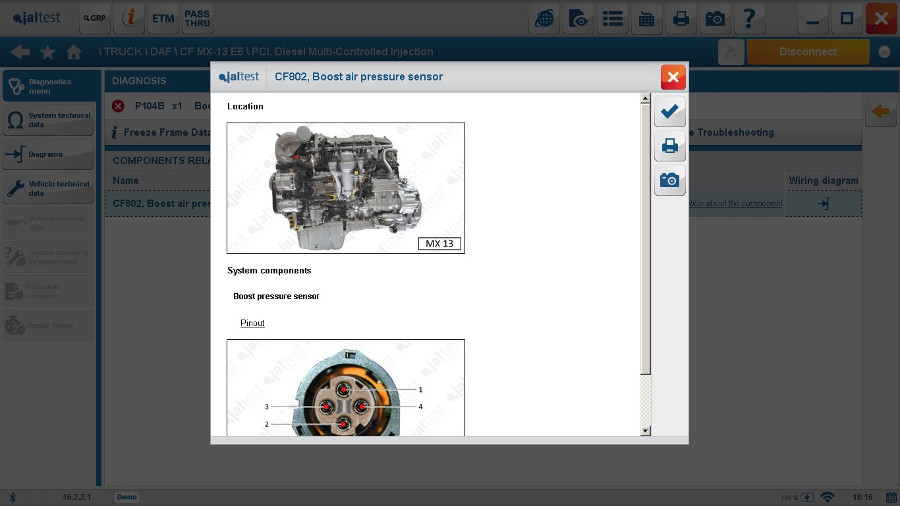Open the list view icon
The height and width of the screenshot is (506, 900).
click(612, 19)
